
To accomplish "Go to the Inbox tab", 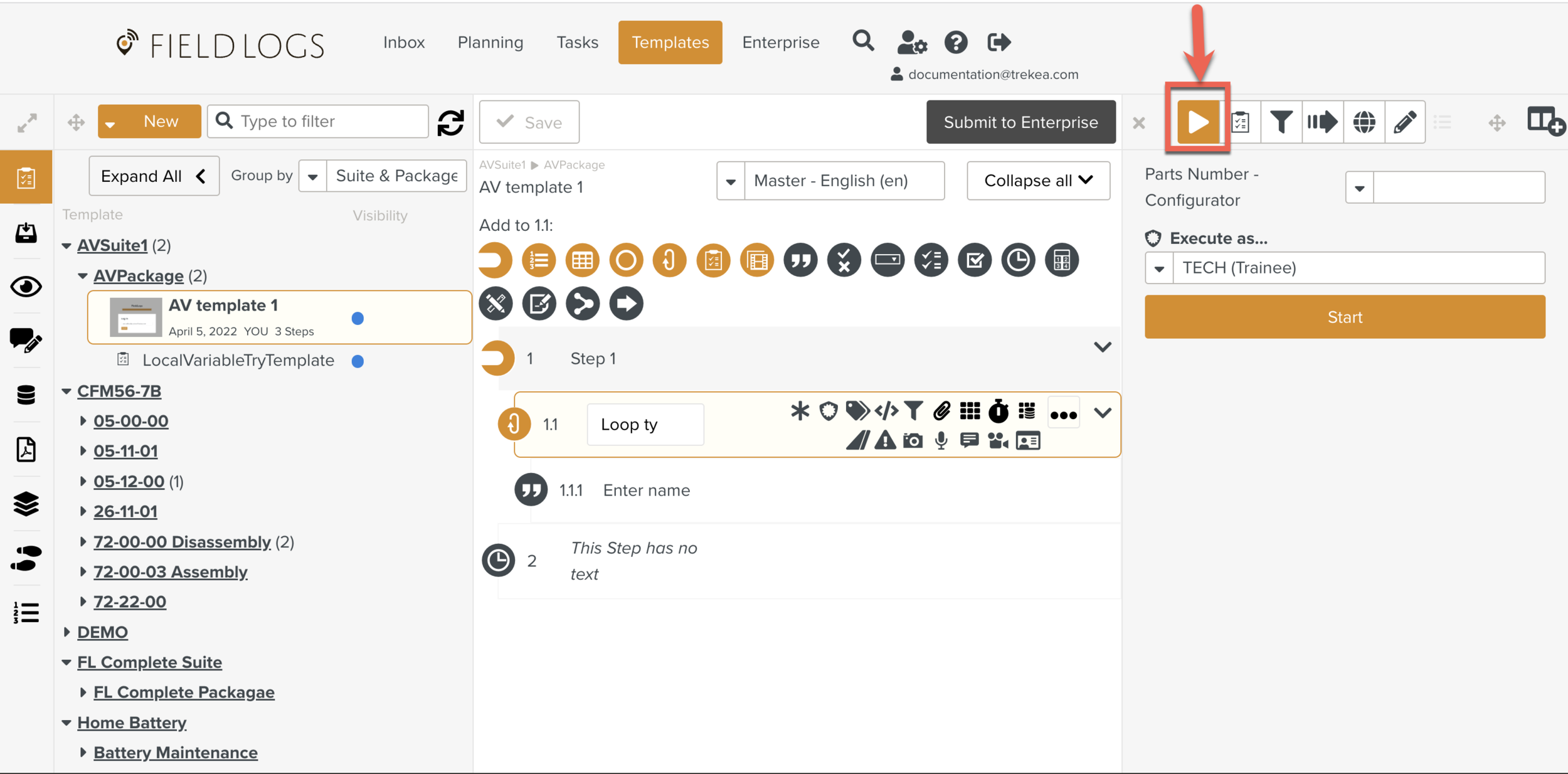I will (404, 42).
